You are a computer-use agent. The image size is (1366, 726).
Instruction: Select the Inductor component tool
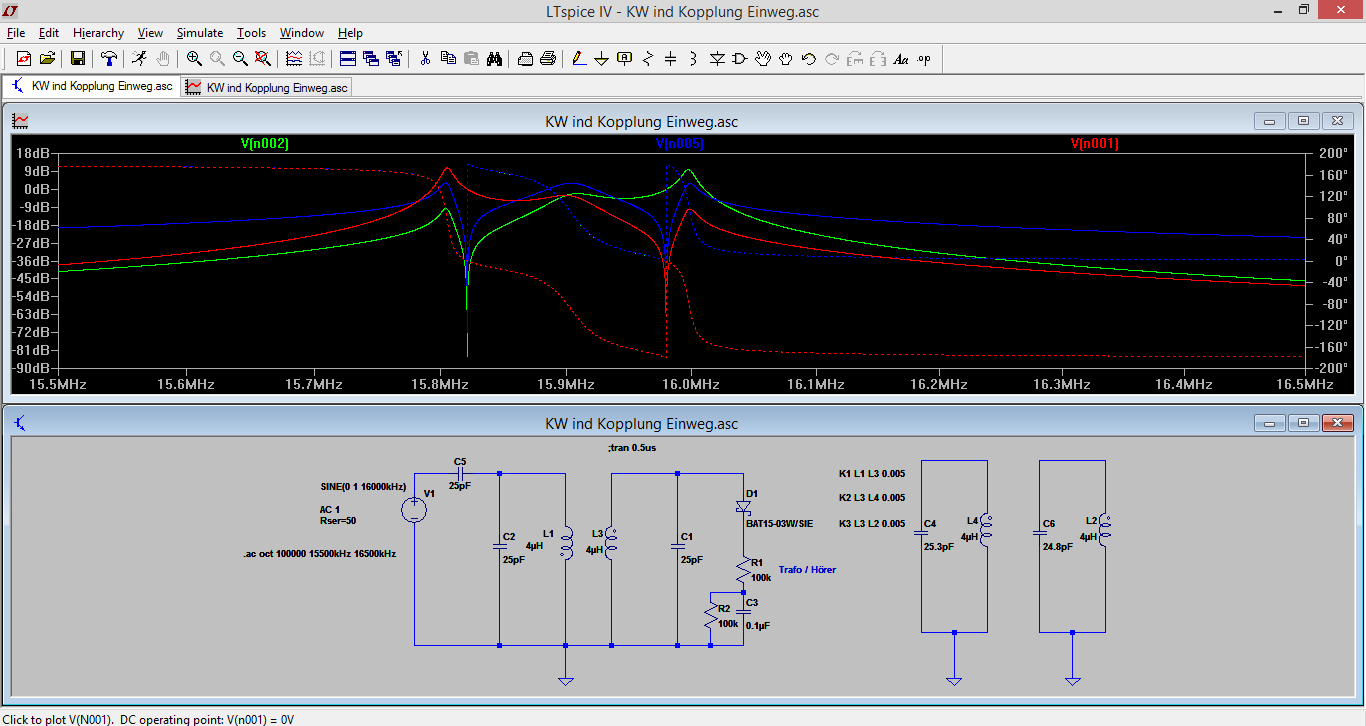[x=693, y=59]
